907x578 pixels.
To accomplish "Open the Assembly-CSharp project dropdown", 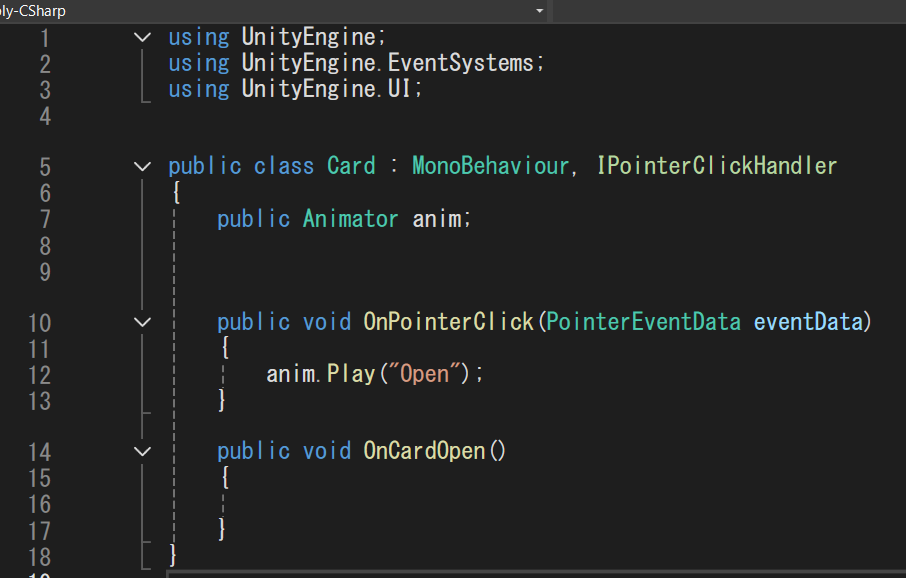I will coord(540,11).
